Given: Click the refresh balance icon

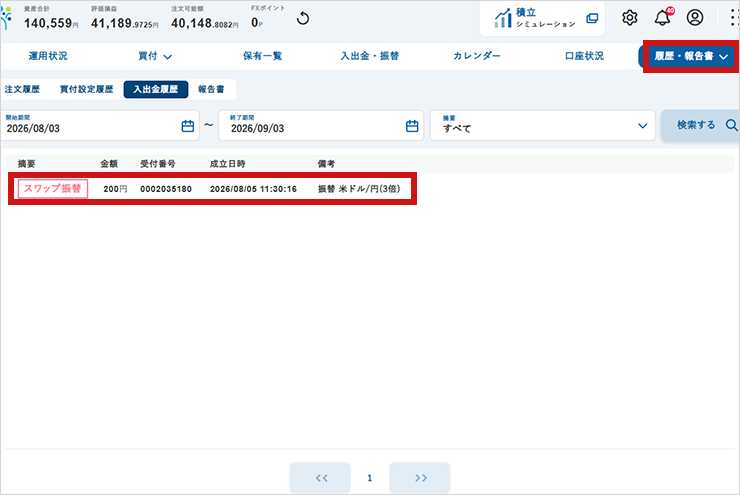Looking at the screenshot, I should click(303, 18).
